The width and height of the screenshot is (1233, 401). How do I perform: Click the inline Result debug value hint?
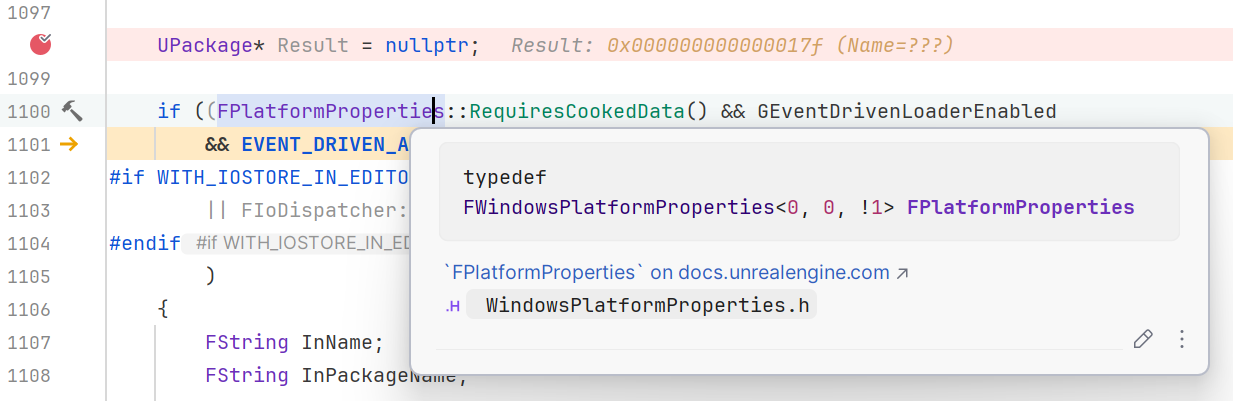click(x=732, y=45)
